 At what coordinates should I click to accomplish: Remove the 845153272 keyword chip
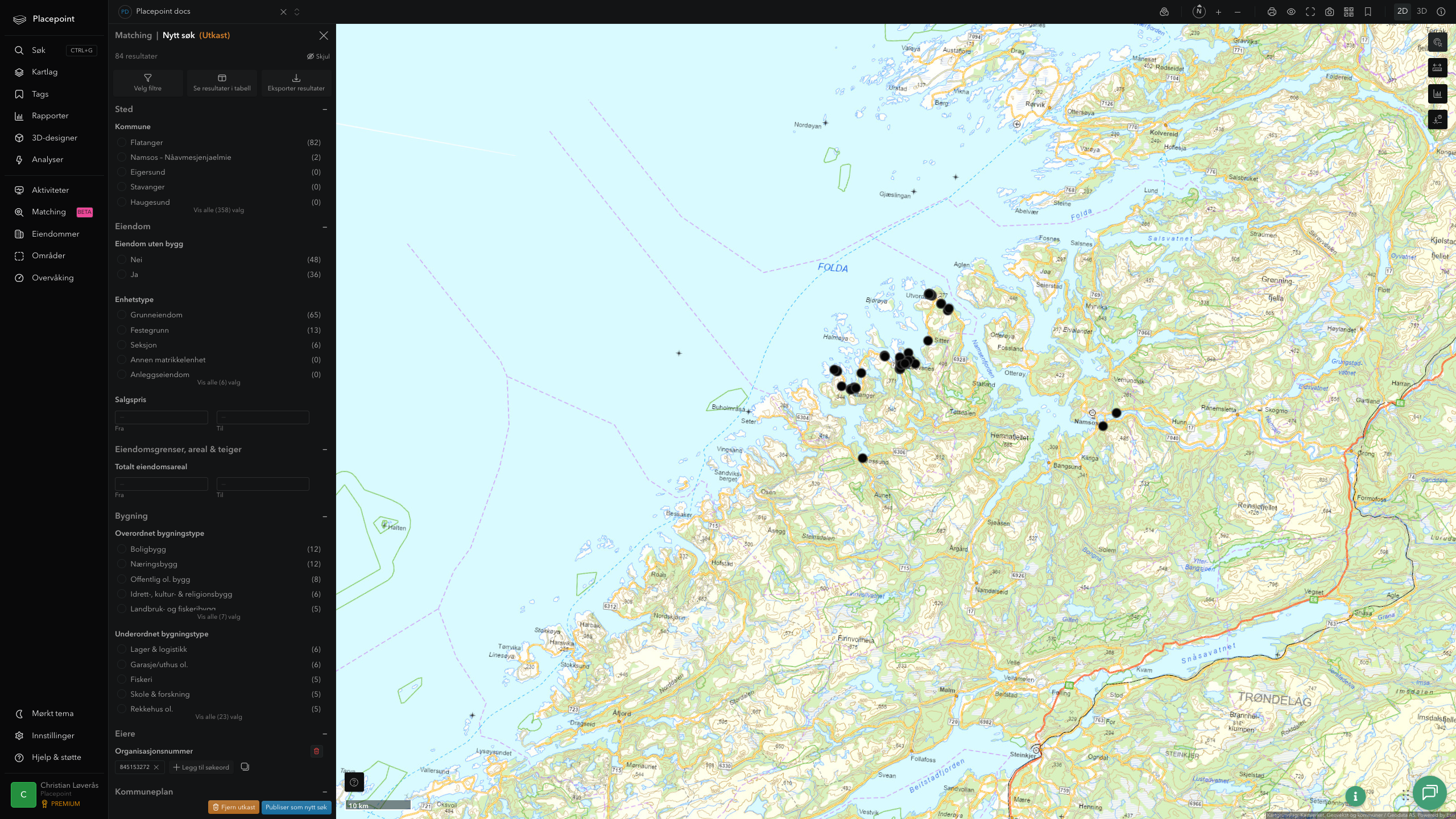click(x=156, y=767)
